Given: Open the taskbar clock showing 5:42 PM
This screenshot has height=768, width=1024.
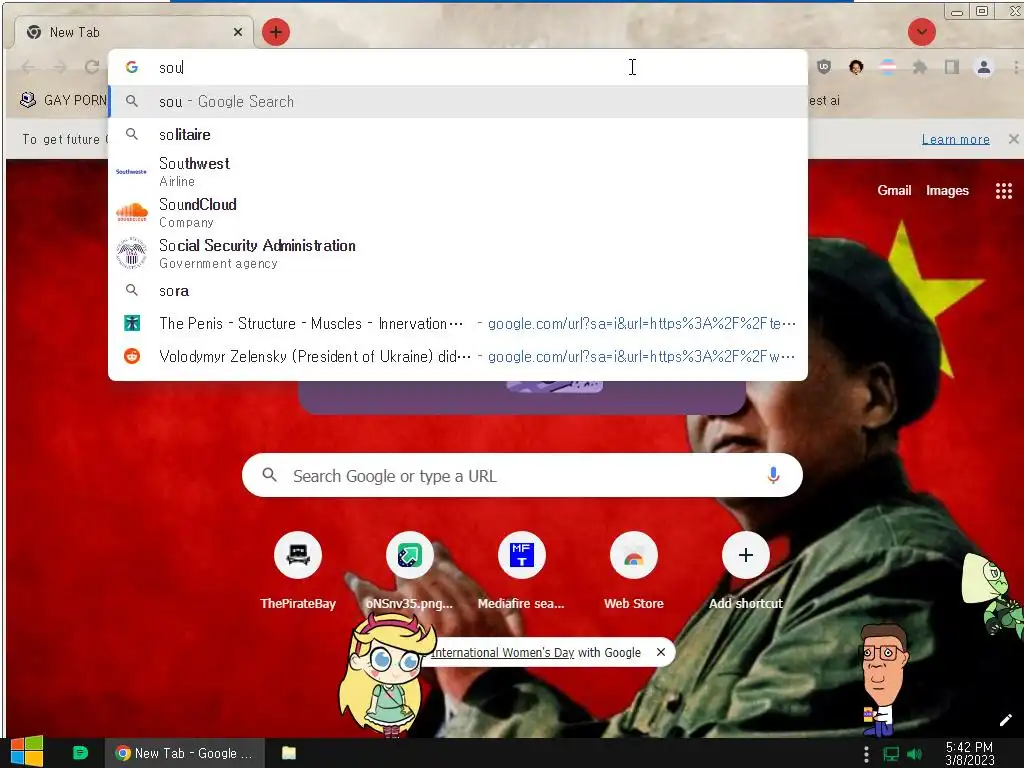Looking at the screenshot, I should tap(969, 754).
